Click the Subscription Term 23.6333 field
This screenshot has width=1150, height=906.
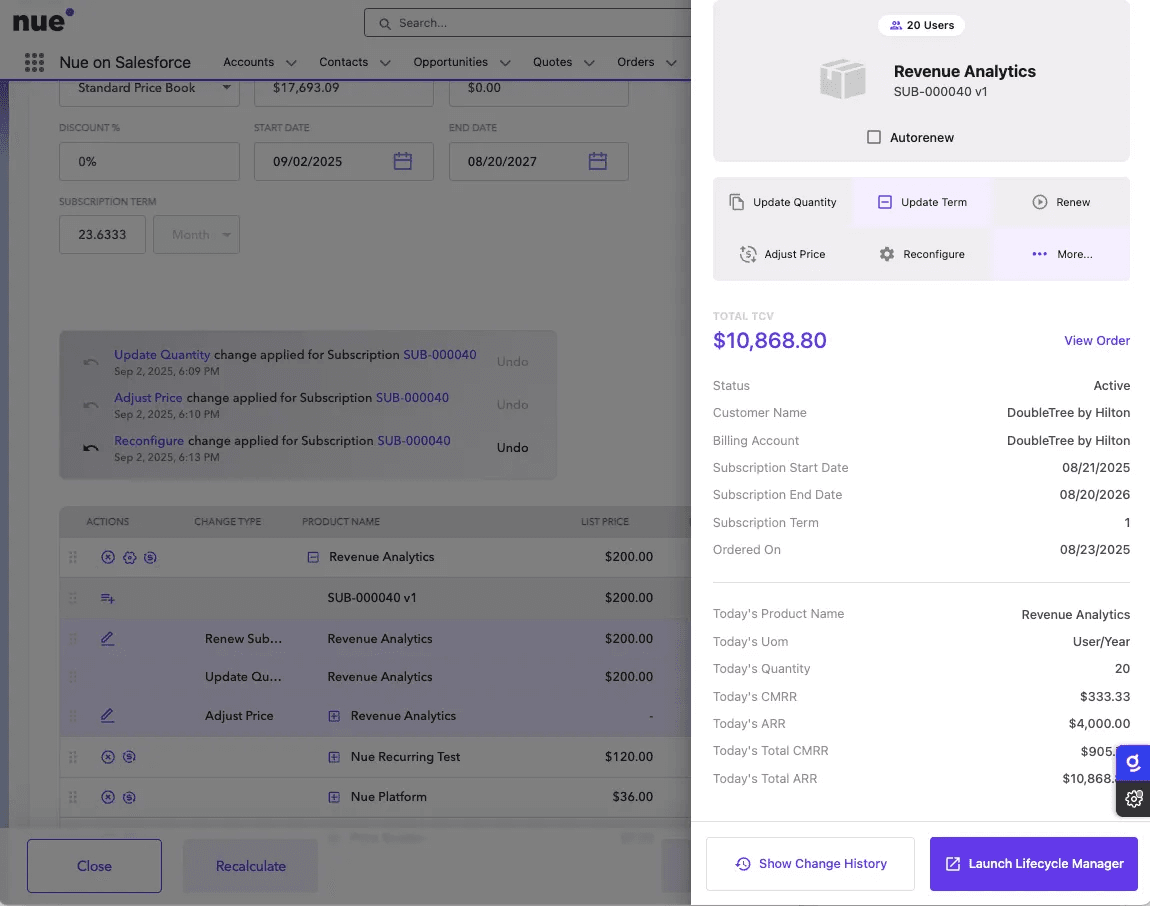point(103,235)
